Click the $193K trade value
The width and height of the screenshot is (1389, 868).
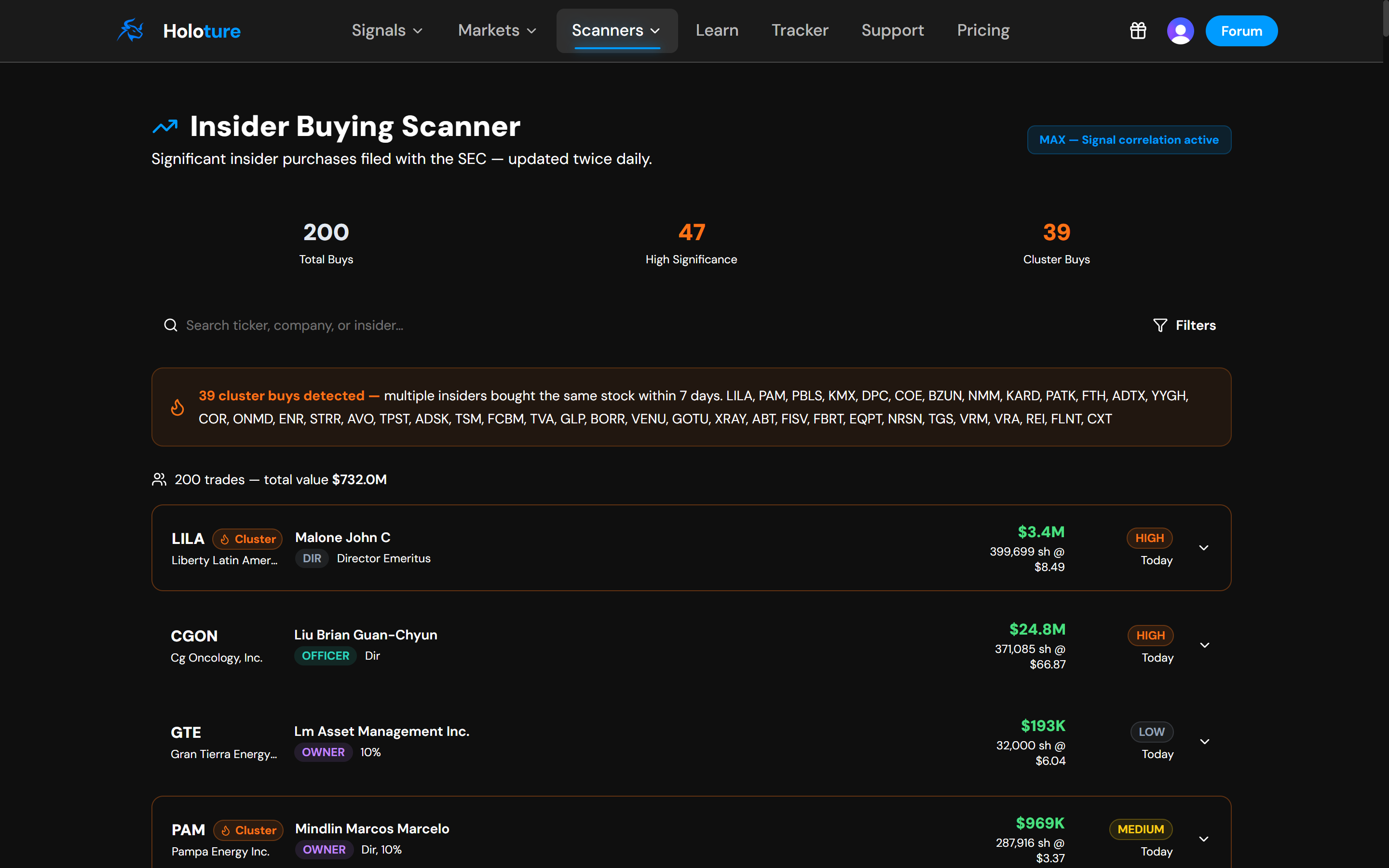tap(1043, 726)
